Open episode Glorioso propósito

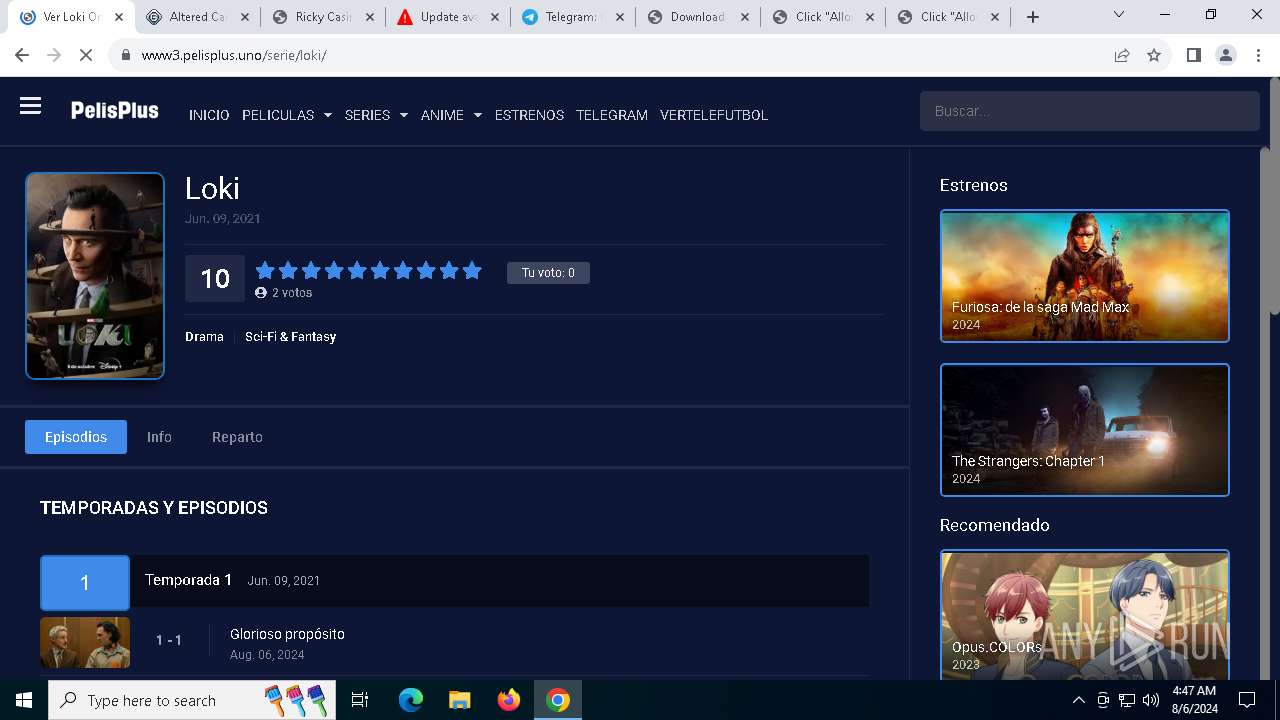[x=287, y=634]
